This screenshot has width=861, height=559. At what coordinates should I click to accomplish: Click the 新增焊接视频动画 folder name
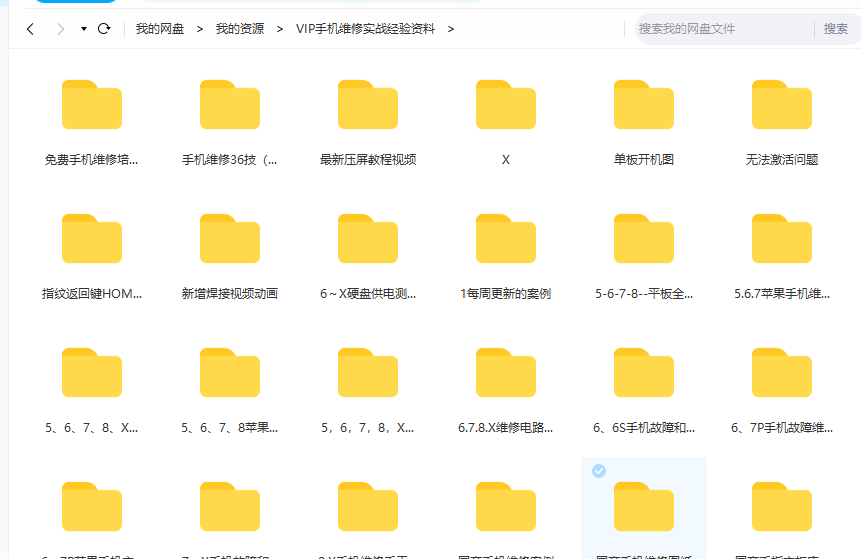[230, 294]
